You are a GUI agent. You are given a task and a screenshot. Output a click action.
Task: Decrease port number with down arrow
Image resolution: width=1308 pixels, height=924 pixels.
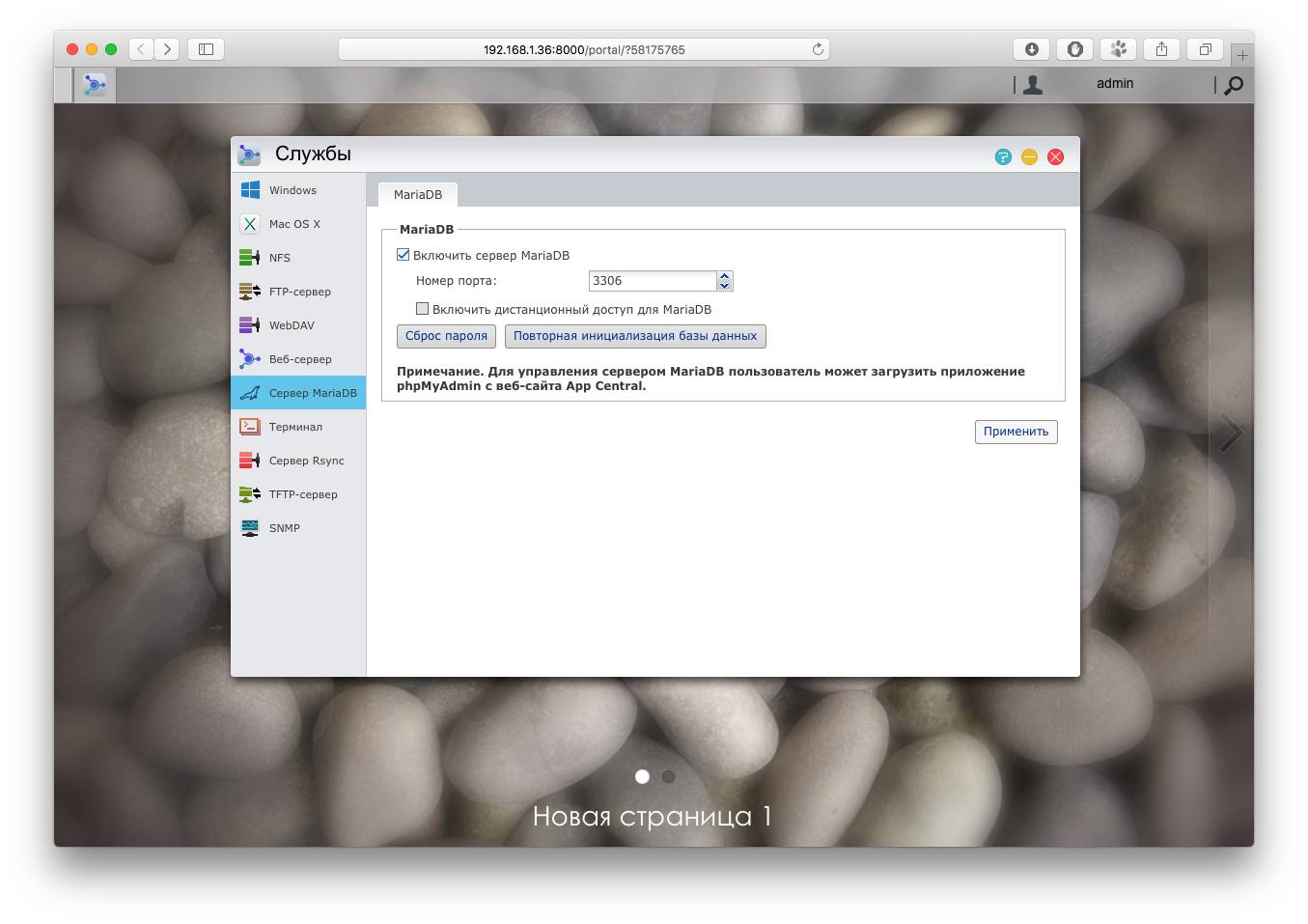[725, 286]
